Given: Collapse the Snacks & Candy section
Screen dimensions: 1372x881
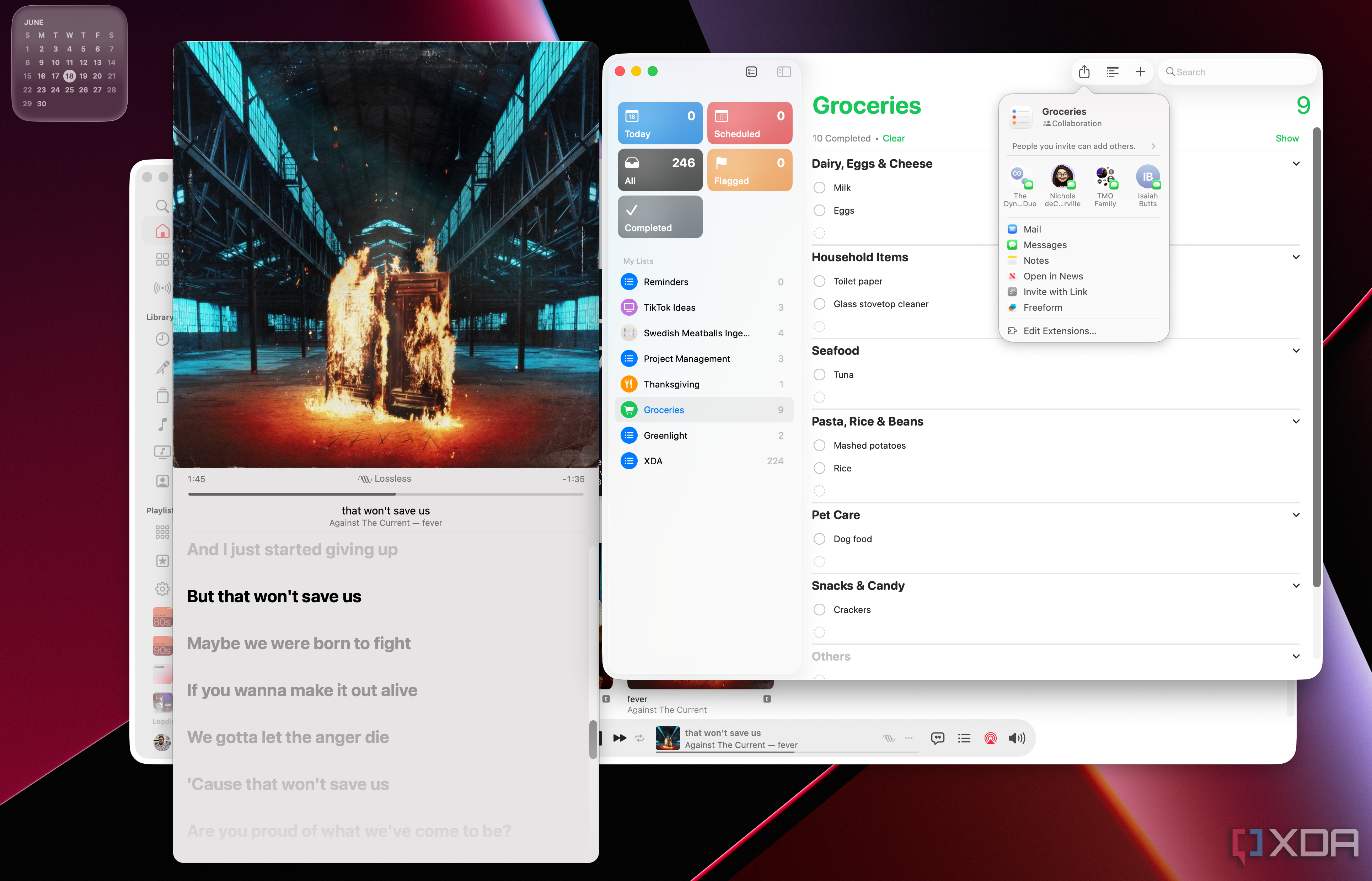Looking at the screenshot, I should pyautogui.click(x=1296, y=586).
